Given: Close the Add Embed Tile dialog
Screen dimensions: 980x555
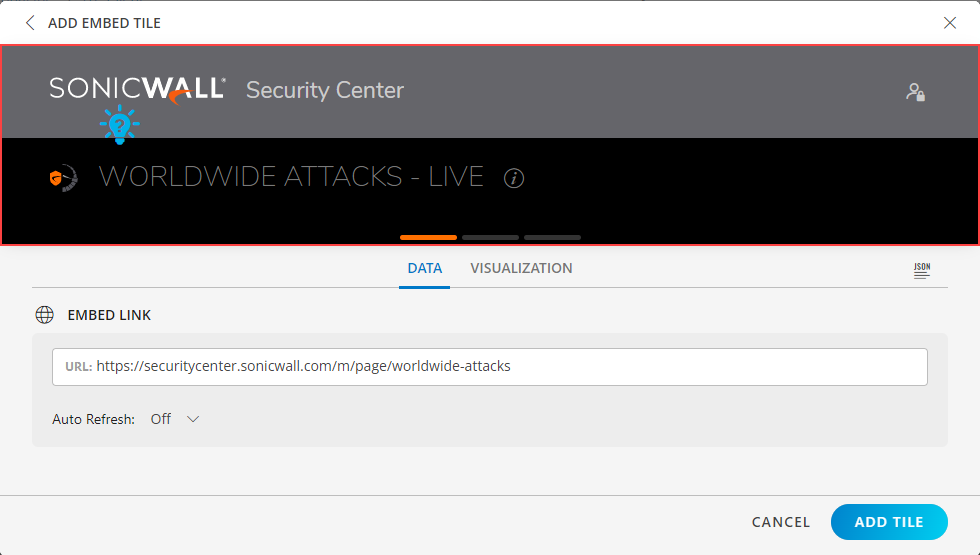Looking at the screenshot, I should (949, 23).
